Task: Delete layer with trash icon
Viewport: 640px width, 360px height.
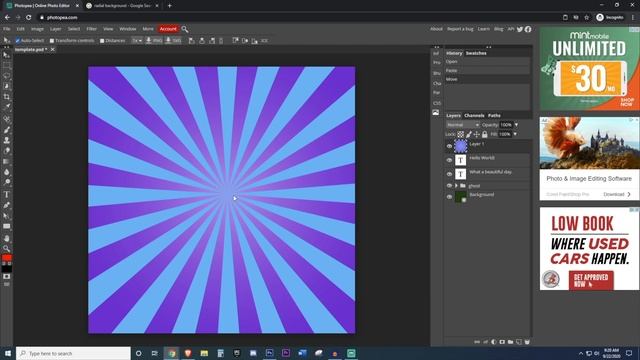Action: [x=527, y=342]
